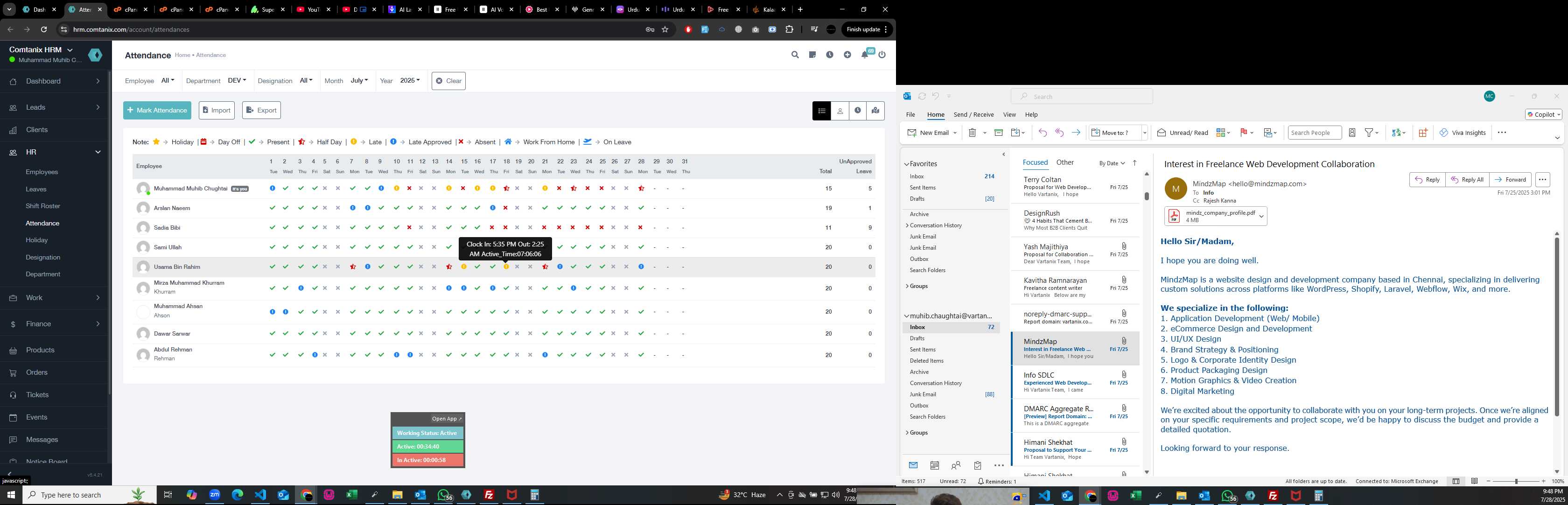
Task: Open the By Date sort dropdown
Action: point(1112,163)
